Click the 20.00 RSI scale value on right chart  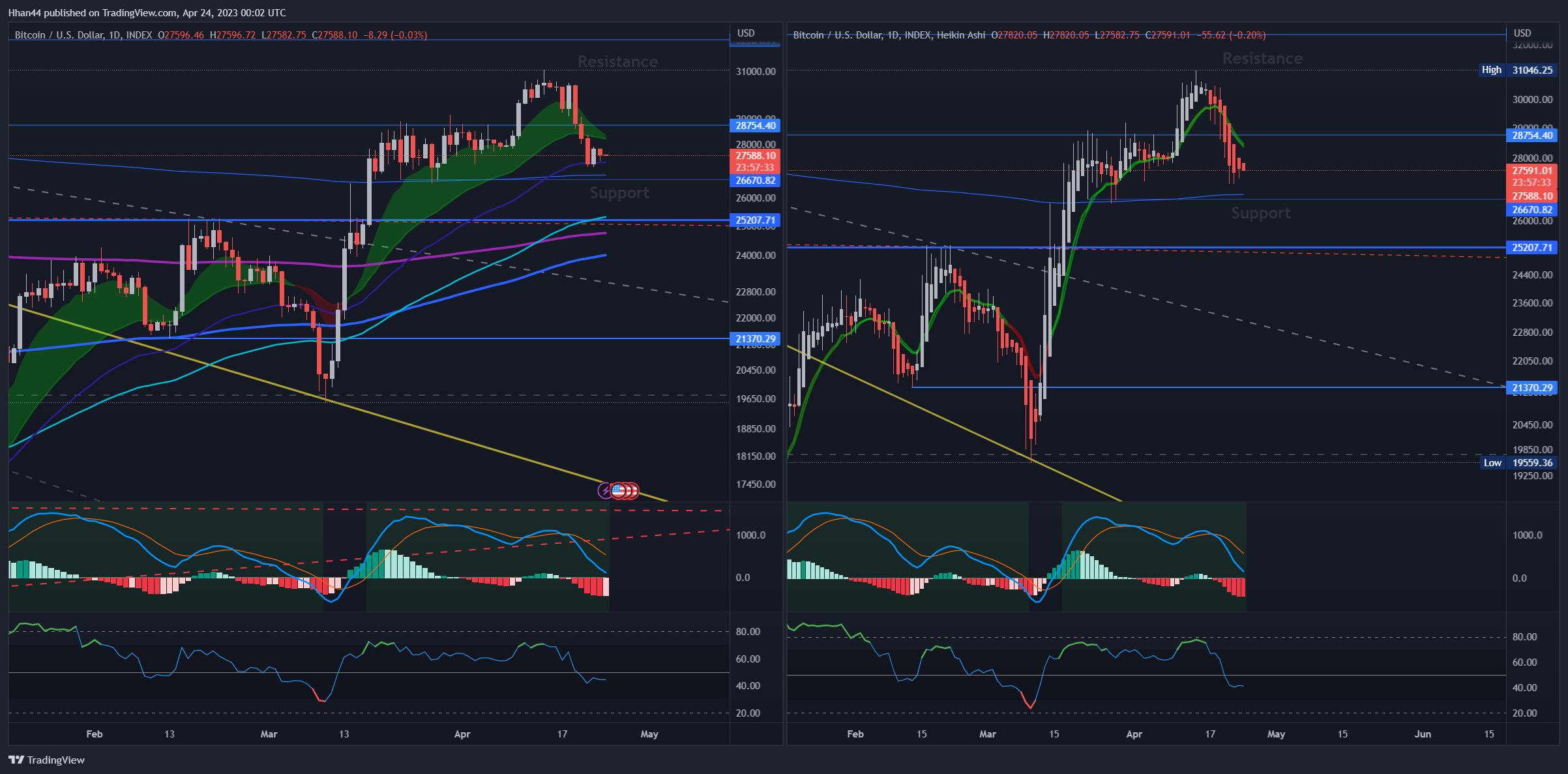tap(1524, 713)
